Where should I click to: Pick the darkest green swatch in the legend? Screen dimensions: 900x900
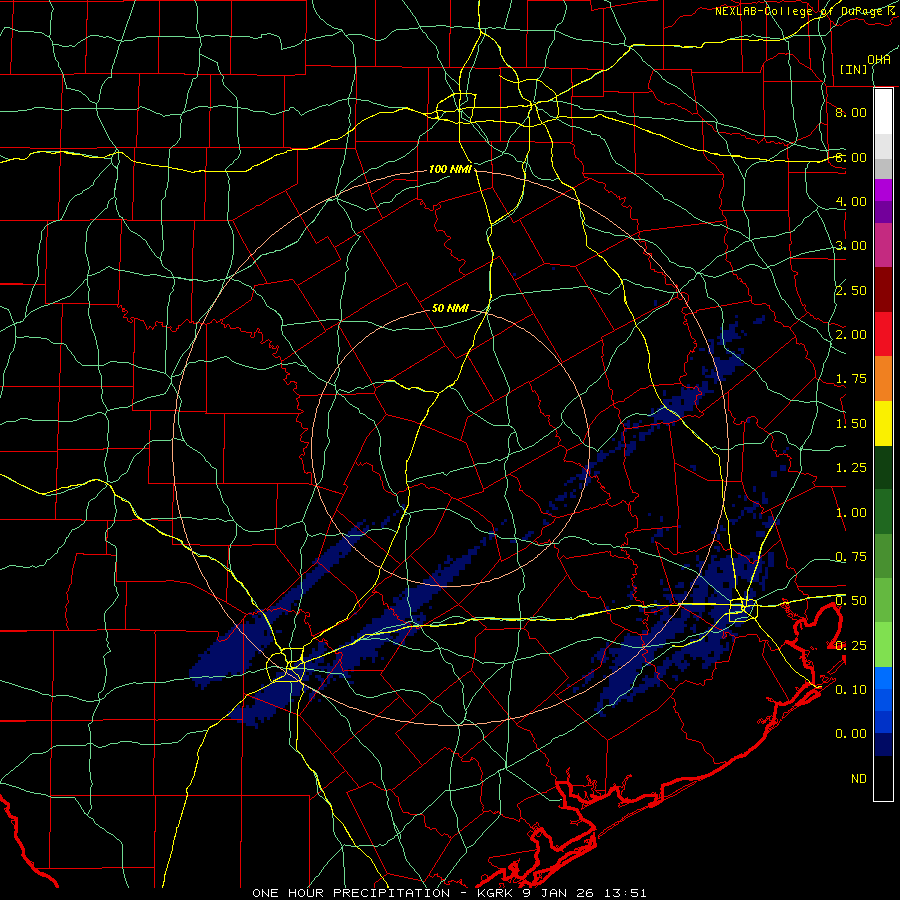click(883, 468)
